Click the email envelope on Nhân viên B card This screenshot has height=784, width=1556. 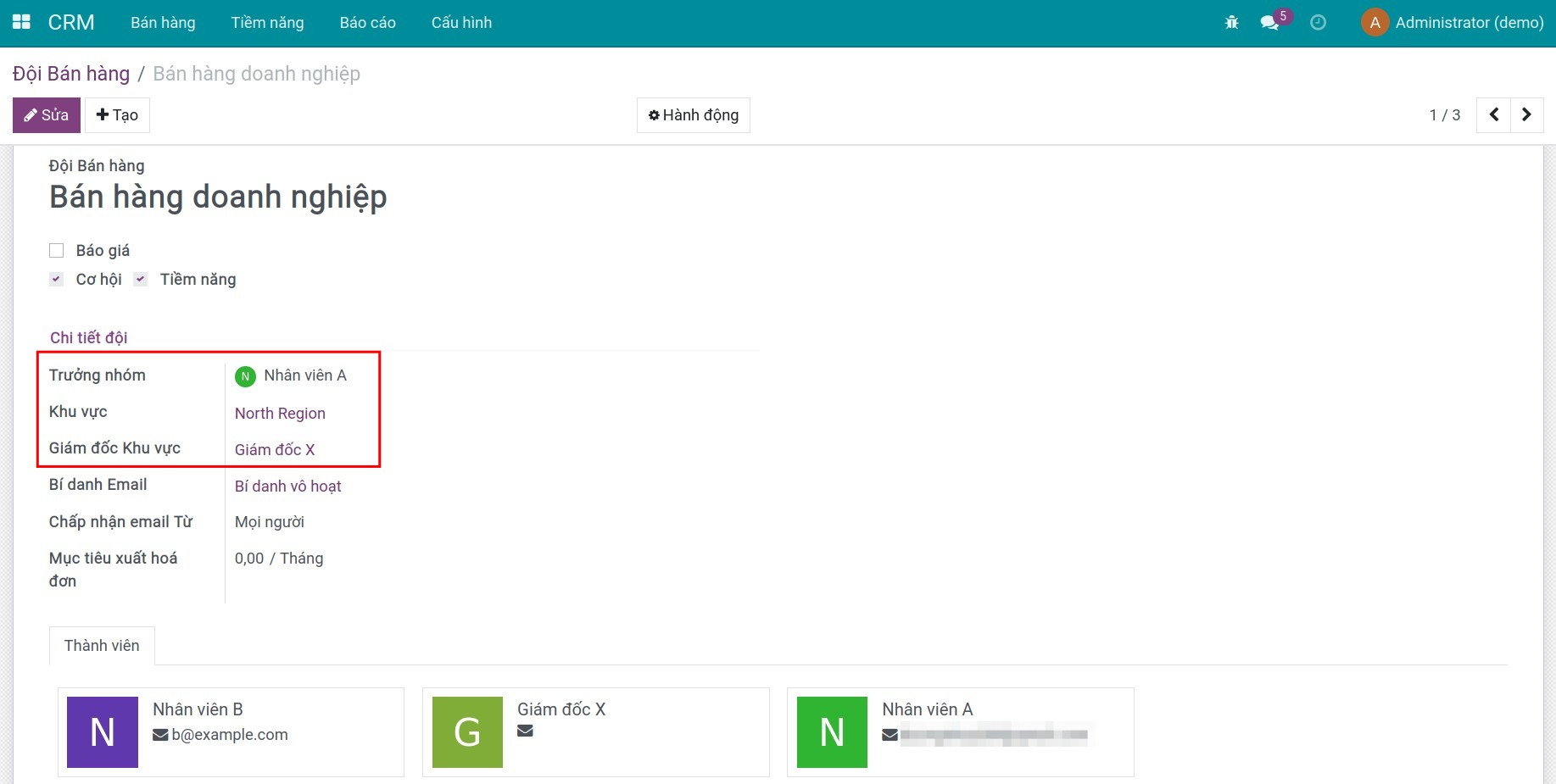click(x=161, y=734)
